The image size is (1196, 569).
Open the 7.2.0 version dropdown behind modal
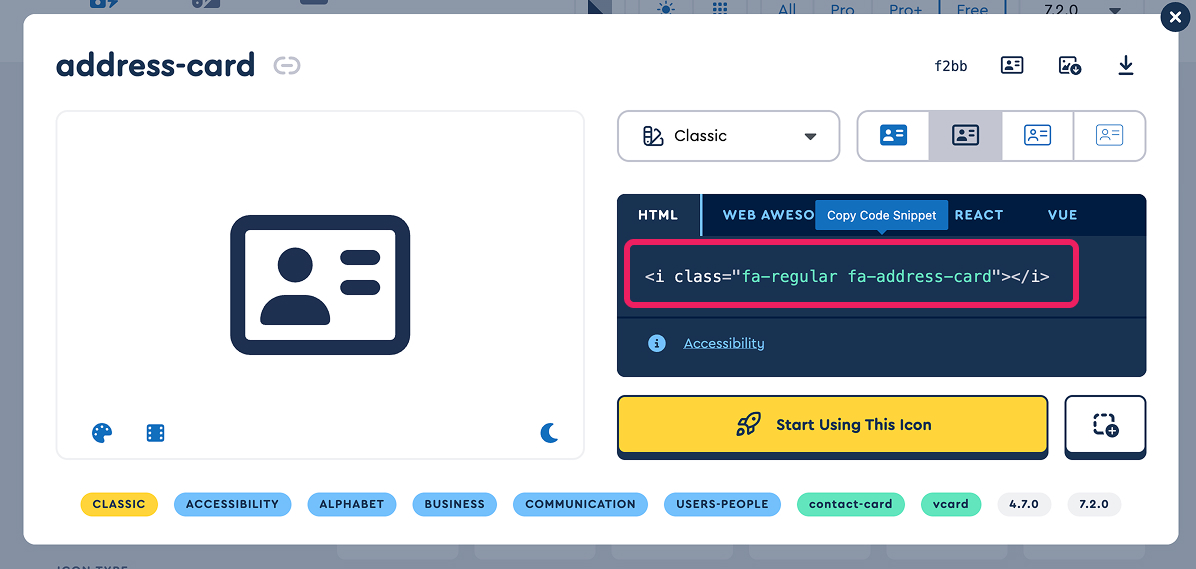click(x=1081, y=9)
